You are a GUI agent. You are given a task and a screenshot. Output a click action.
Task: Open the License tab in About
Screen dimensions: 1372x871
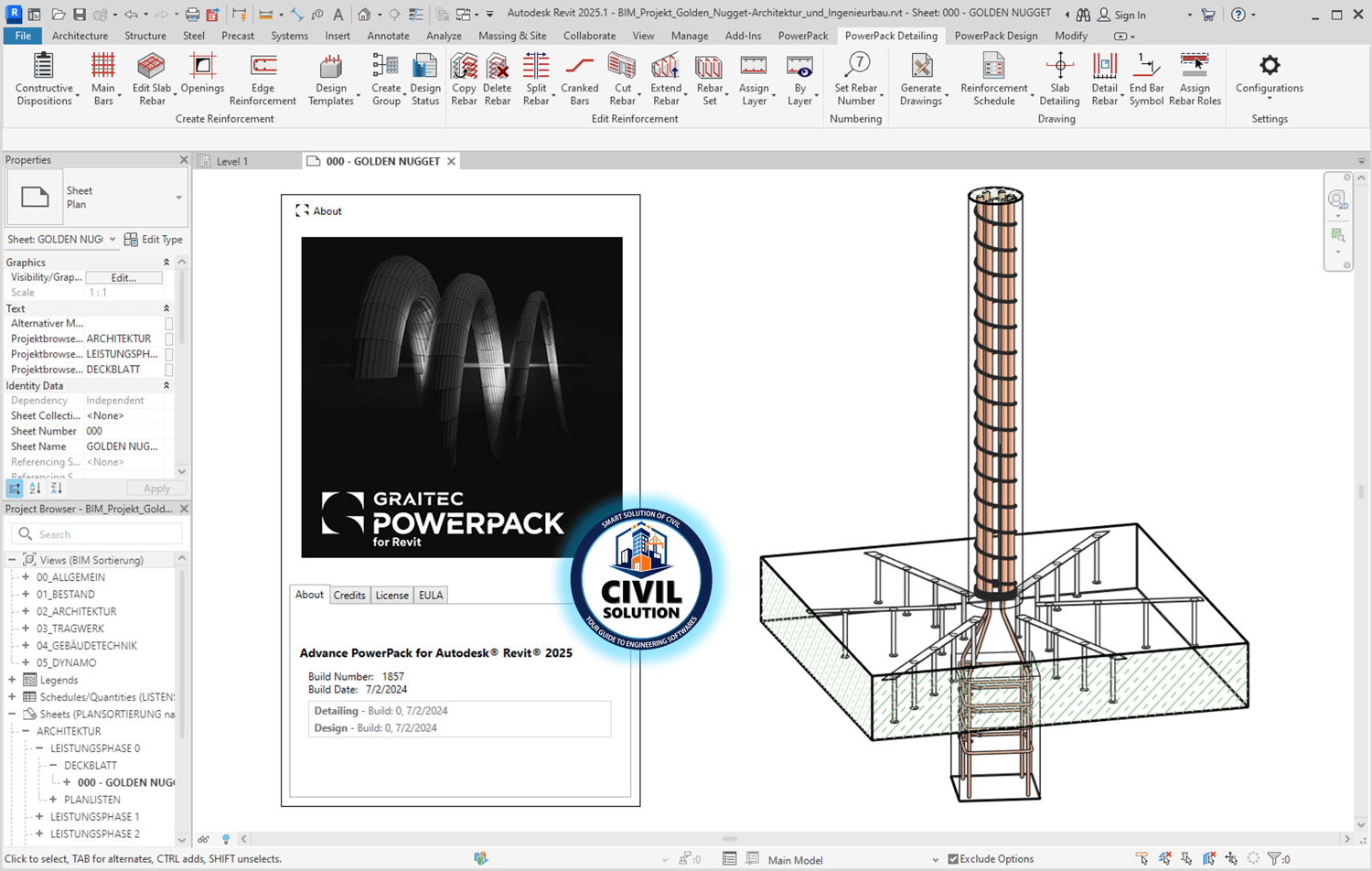click(391, 596)
